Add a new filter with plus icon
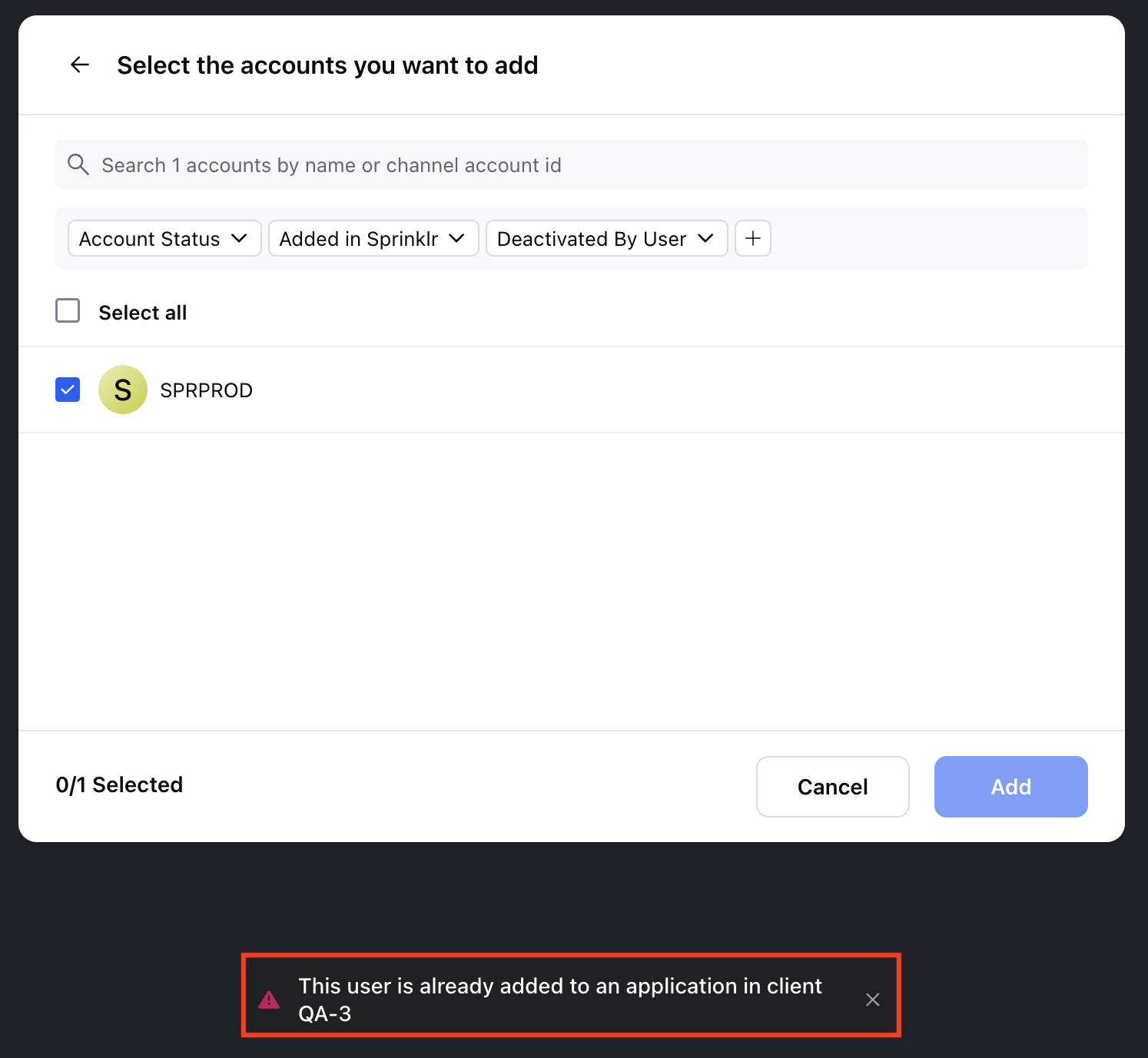The width and height of the screenshot is (1148, 1058). pyautogui.click(x=753, y=238)
